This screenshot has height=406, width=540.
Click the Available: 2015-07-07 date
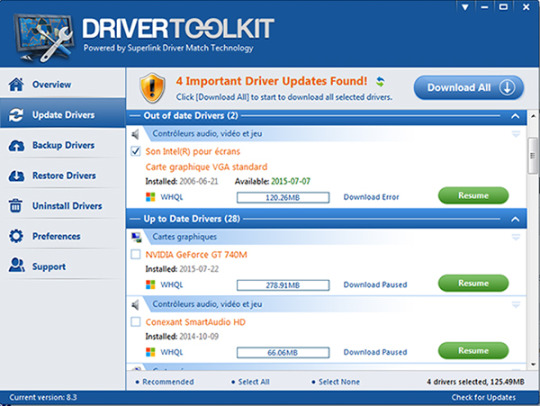[x=272, y=181]
